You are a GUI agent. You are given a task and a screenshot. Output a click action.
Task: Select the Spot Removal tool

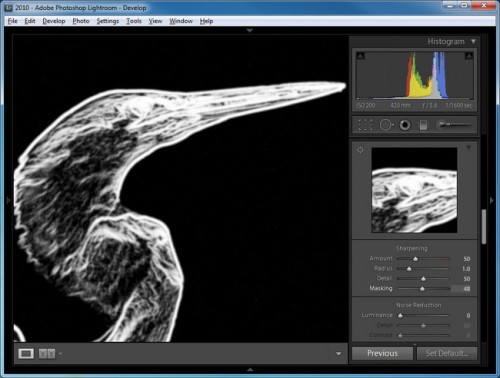point(386,125)
